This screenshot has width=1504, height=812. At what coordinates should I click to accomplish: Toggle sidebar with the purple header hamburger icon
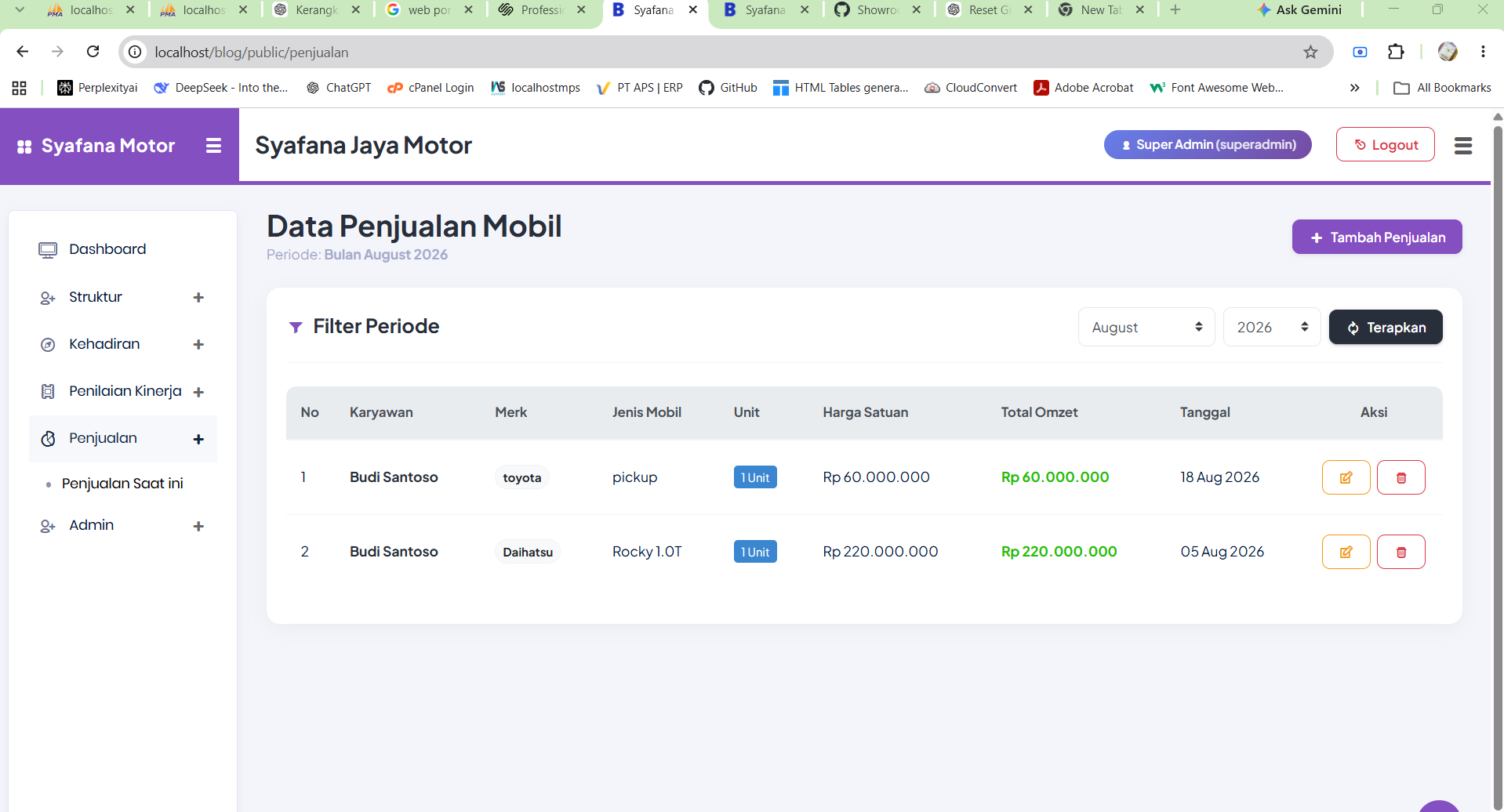tap(213, 146)
